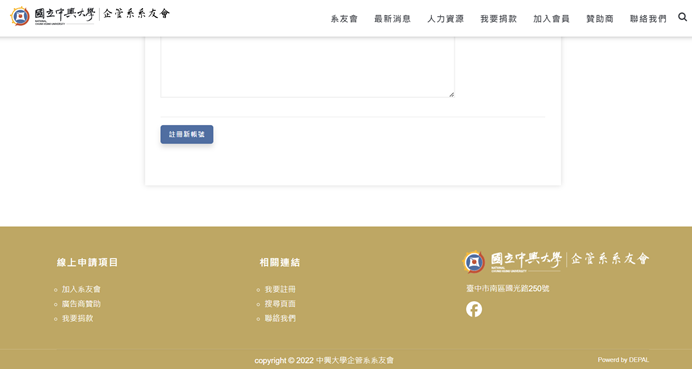Click inside the large text area
Screen dimensions: 692x369
pyautogui.click(x=307, y=66)
